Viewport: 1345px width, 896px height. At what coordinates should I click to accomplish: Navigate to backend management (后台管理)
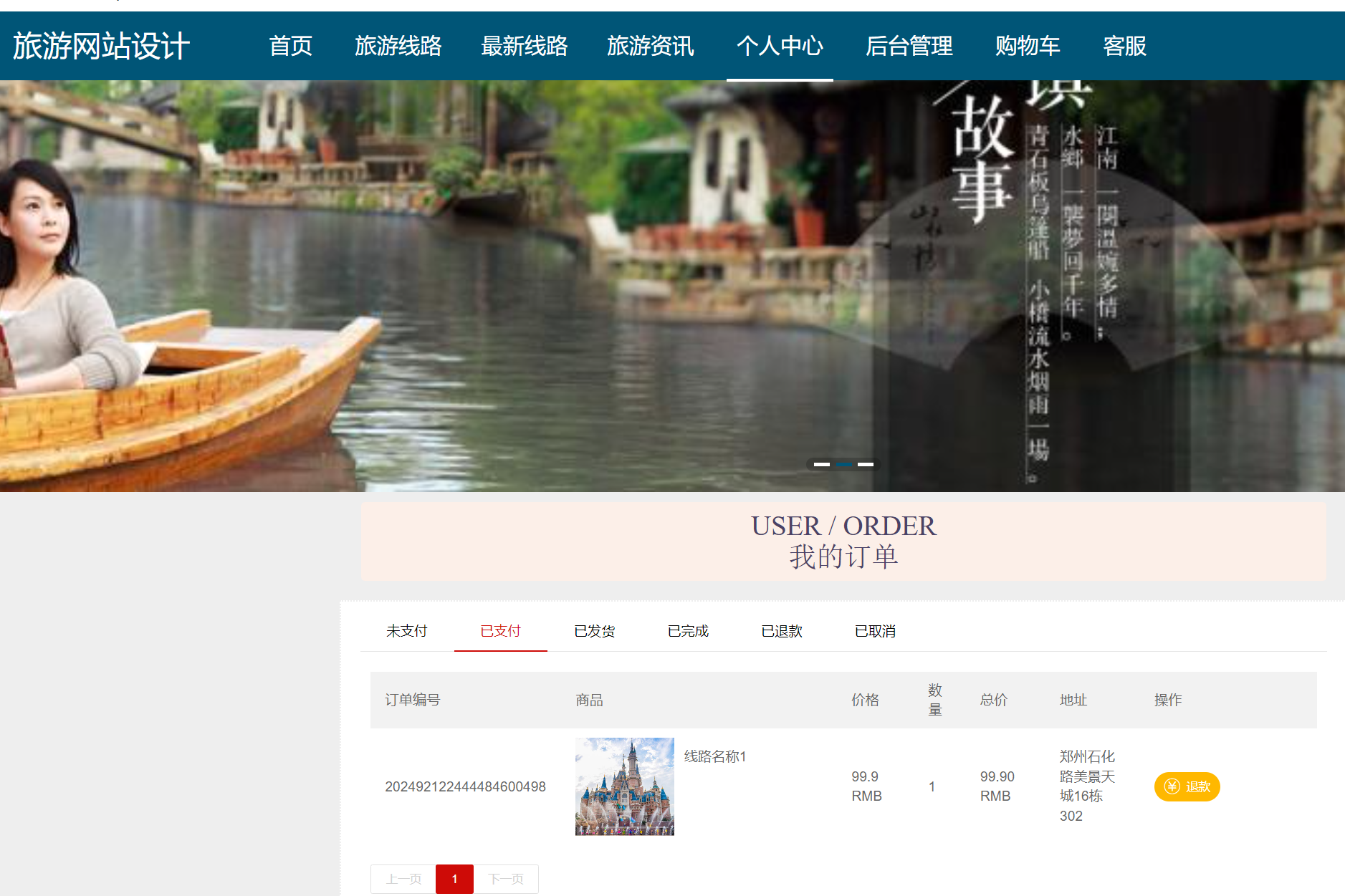pyautogui.click(x=909, y=46)
